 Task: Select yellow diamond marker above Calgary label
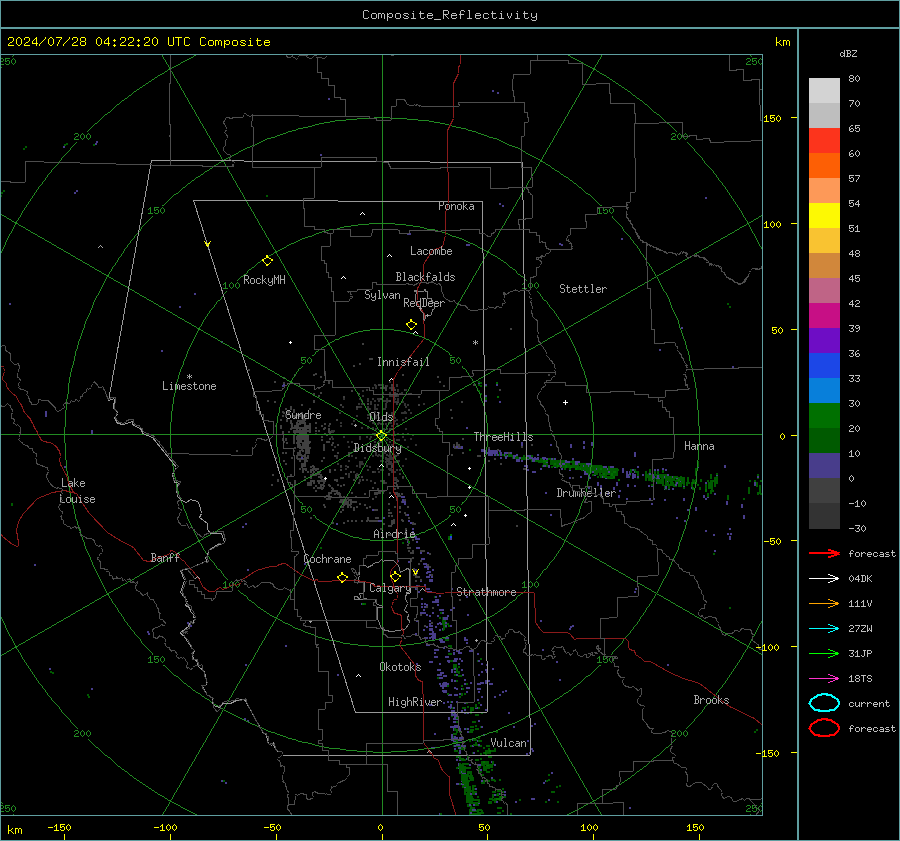tap(395, 576)
